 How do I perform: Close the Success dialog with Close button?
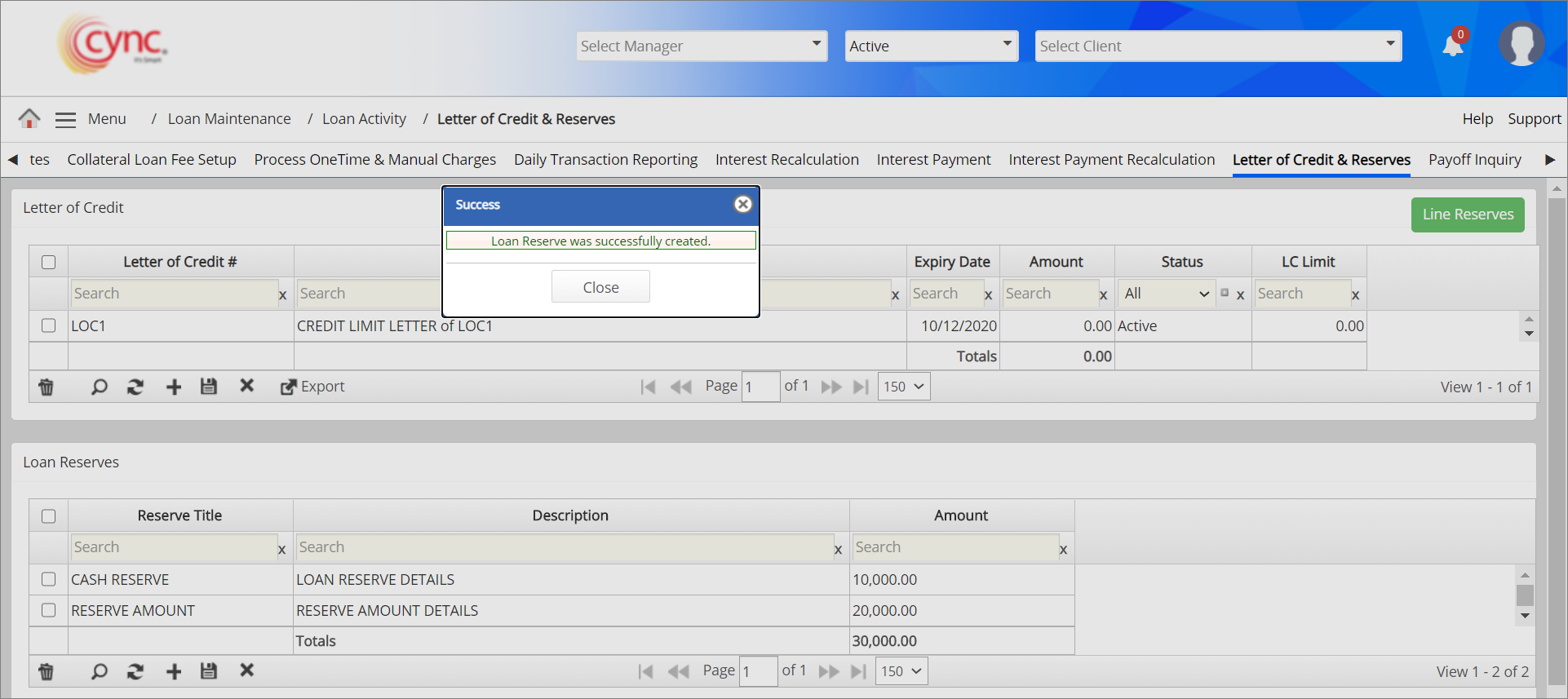point(600,287)
